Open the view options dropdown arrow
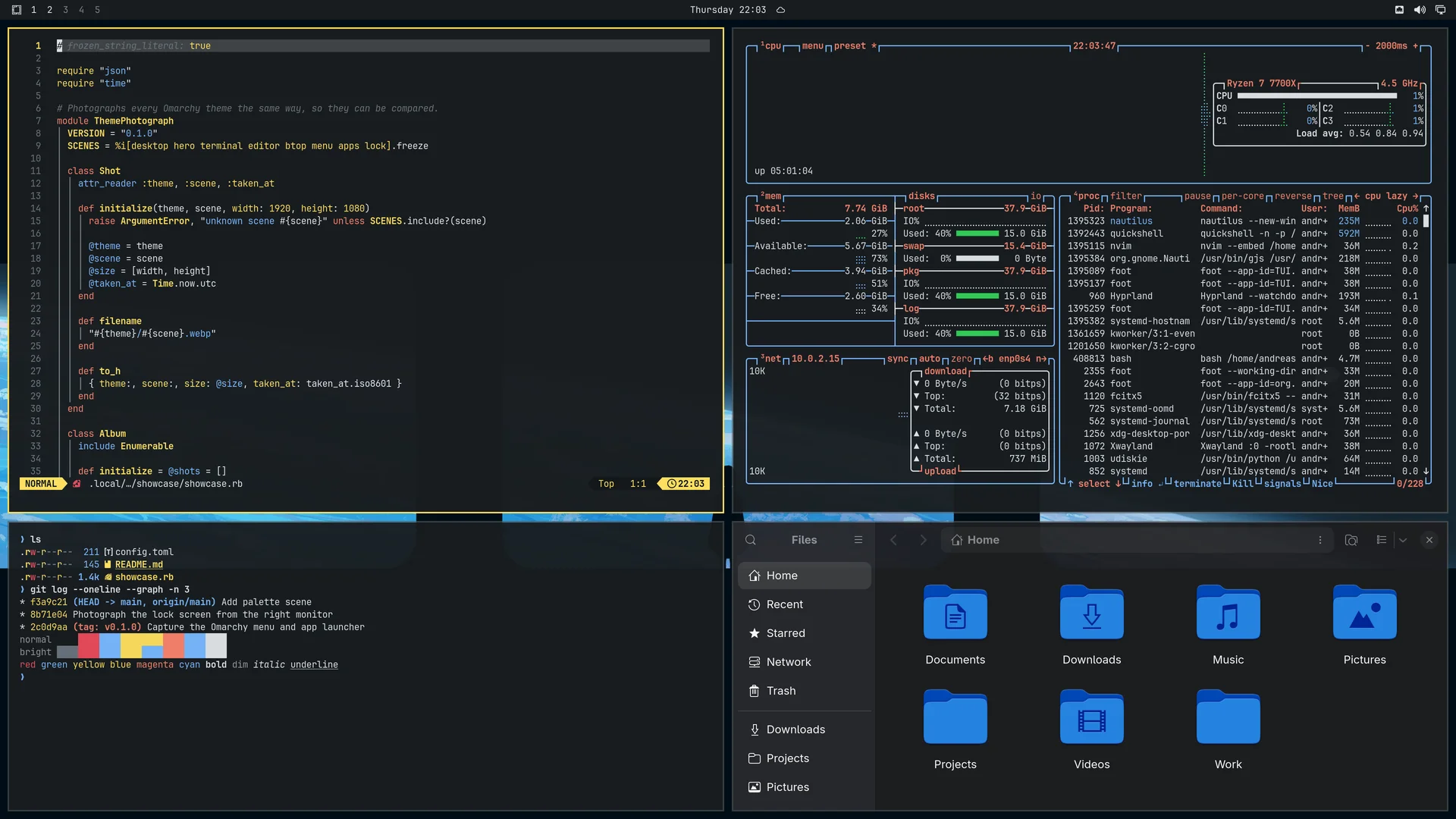1456x819 pixels. [1403, 540]
